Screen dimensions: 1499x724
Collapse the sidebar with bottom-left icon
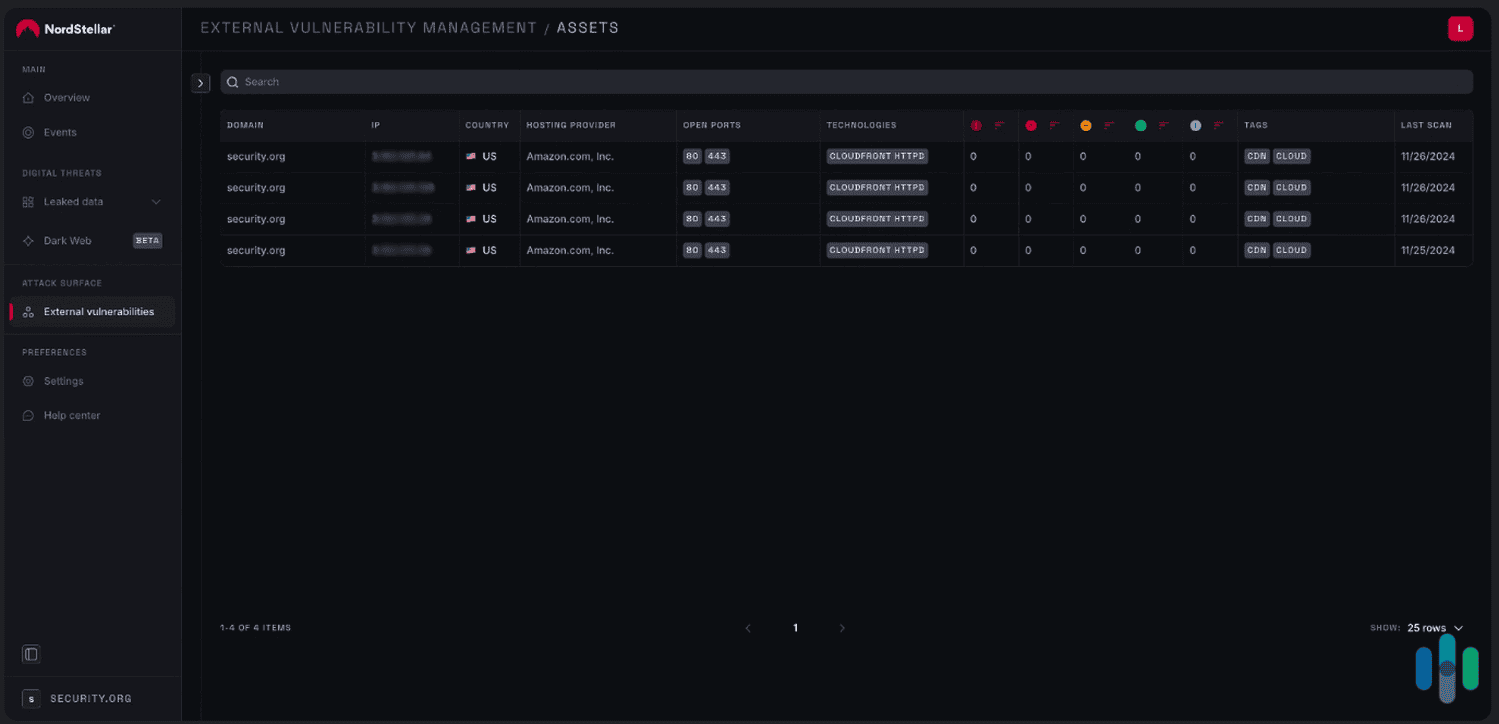(x=30, y=653)
